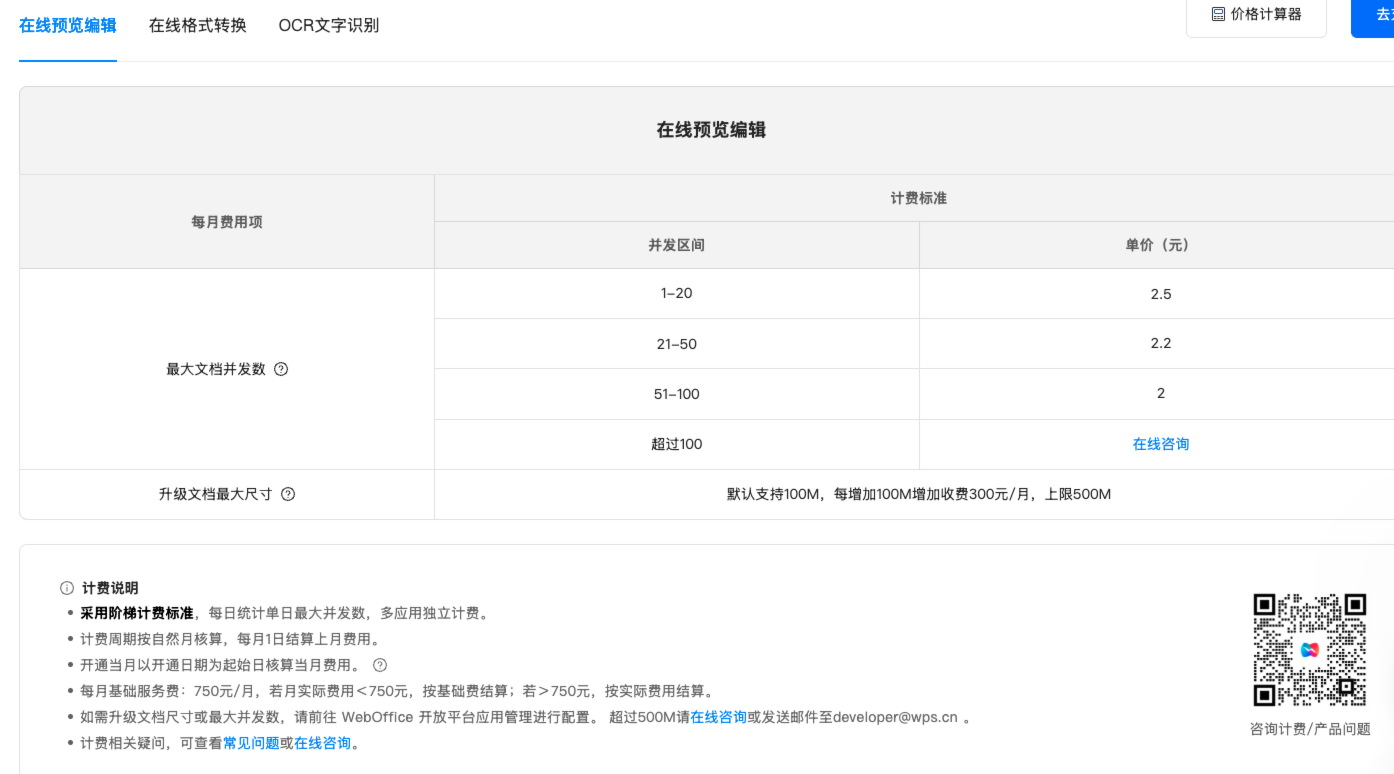Click help icon beside 最大文档并发数

[x=281, y=369]
